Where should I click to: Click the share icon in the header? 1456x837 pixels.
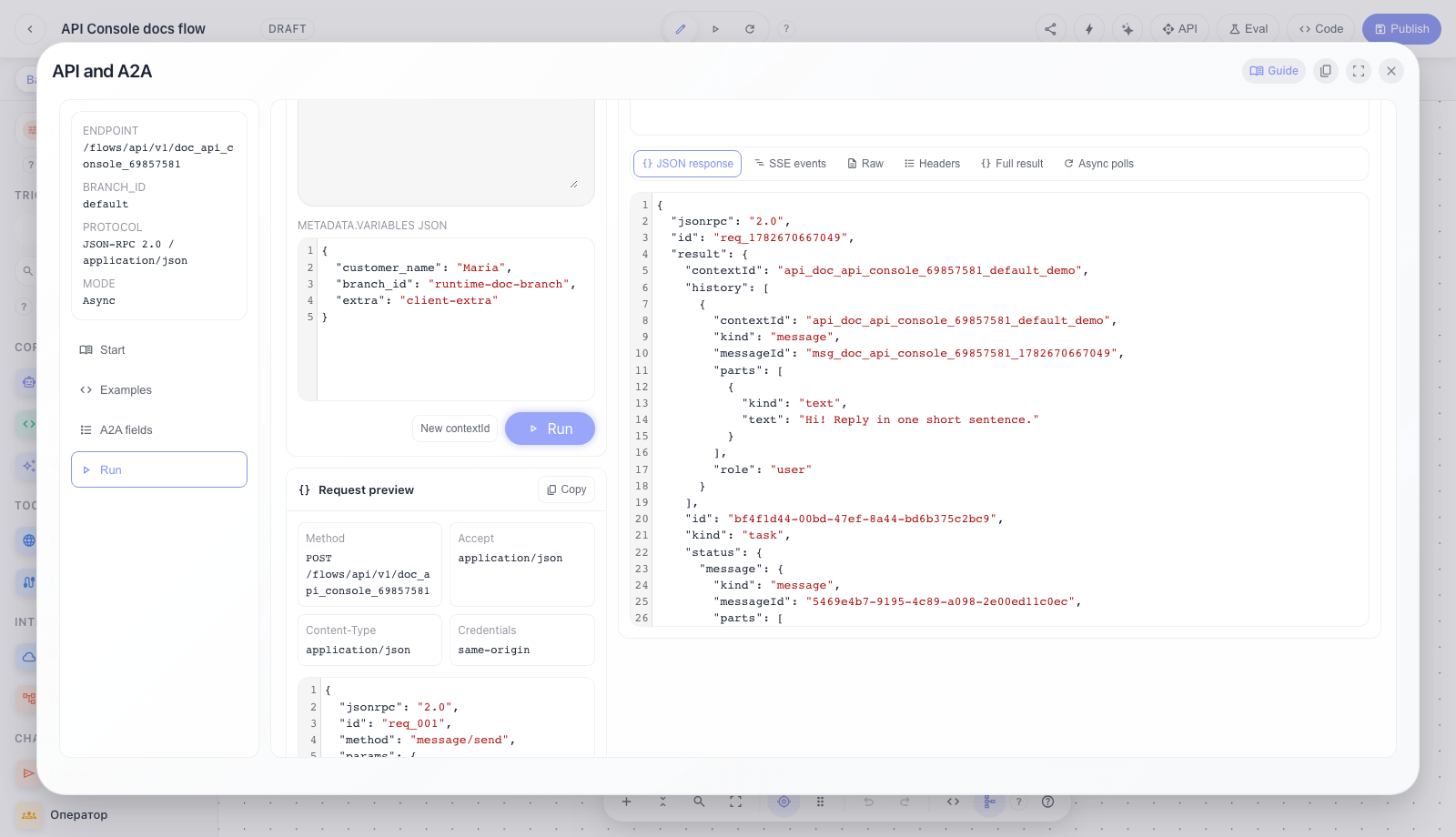pos(1051,29)
